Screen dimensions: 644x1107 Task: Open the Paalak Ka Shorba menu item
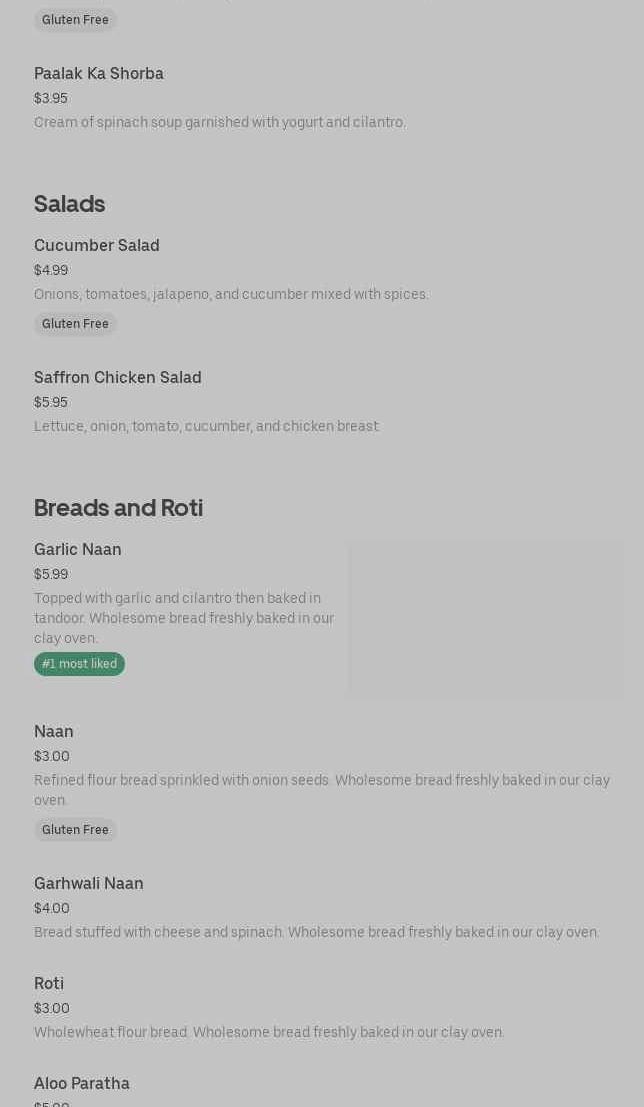(x=99, y=74)
